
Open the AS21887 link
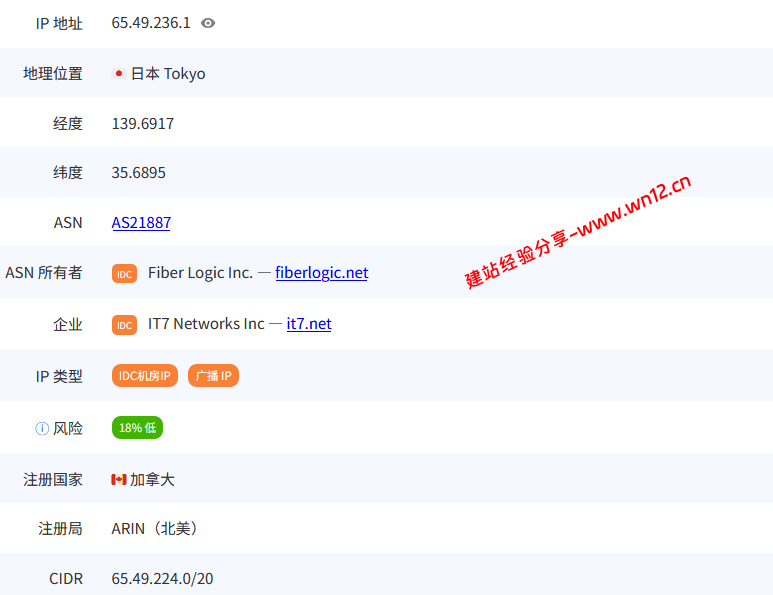click(x=141, y=223)
